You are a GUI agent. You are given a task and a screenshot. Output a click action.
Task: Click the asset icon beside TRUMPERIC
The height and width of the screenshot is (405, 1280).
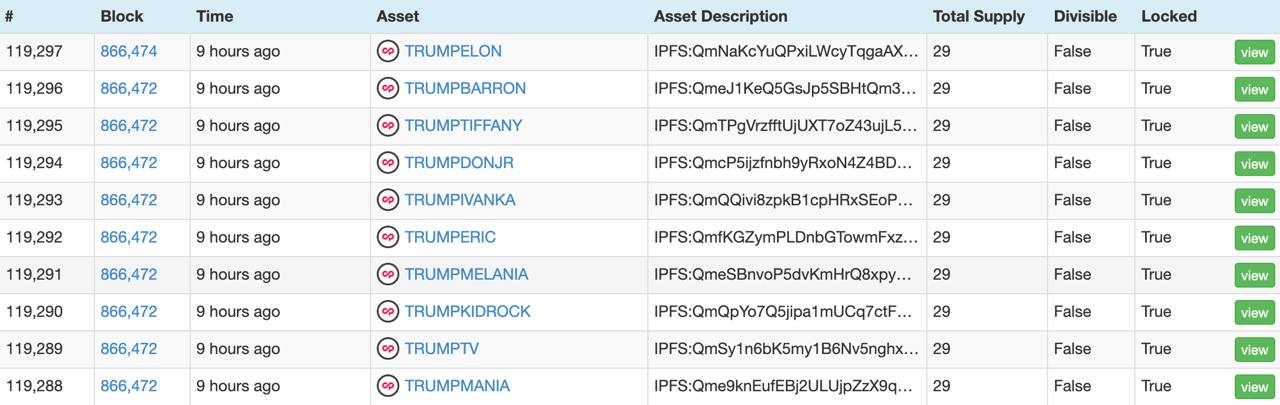pyautogui.click(x=387, y=237)
